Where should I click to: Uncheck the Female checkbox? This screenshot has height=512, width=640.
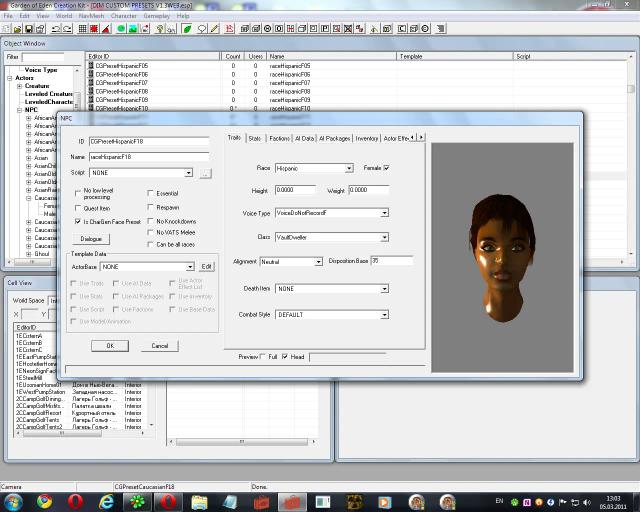(387, 167)
